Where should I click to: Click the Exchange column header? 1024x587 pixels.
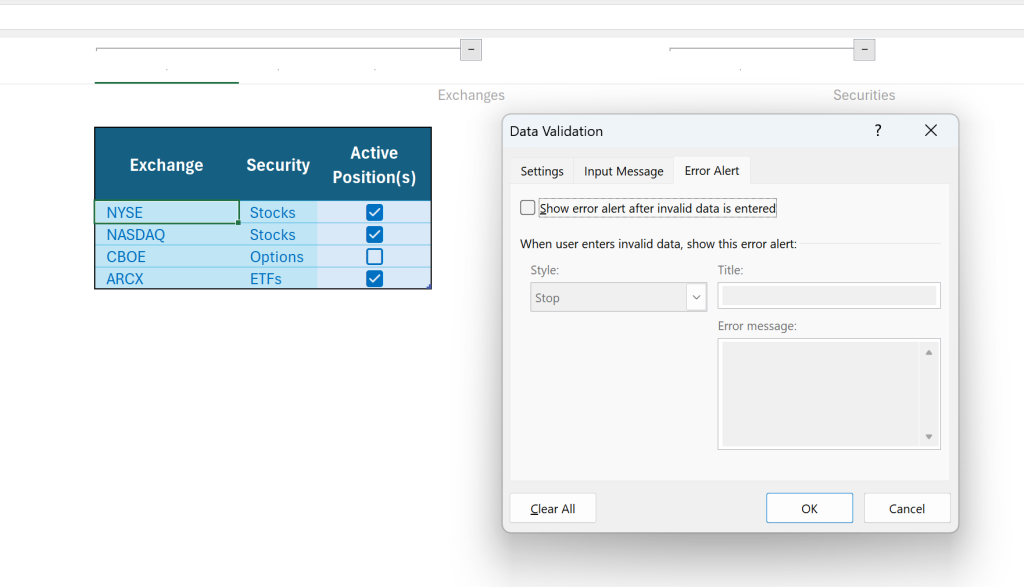tap(167, 165)
